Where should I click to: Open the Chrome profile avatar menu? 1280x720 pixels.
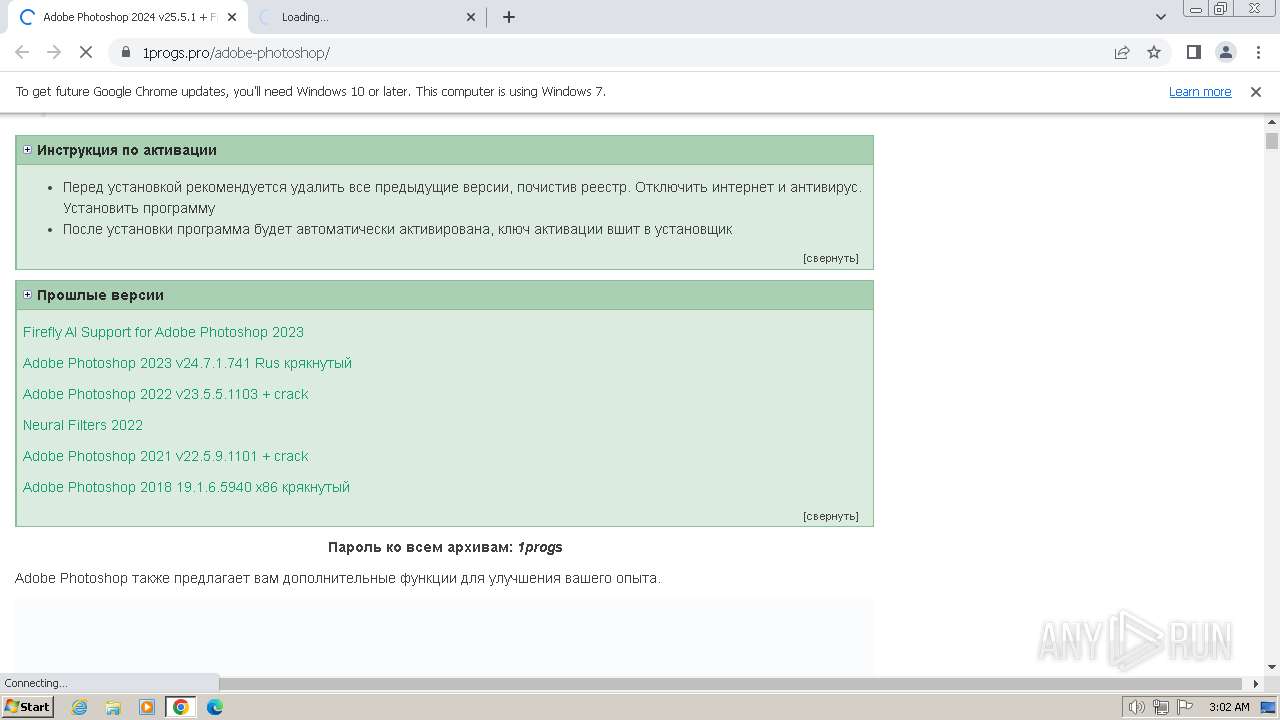(1225, 52)
